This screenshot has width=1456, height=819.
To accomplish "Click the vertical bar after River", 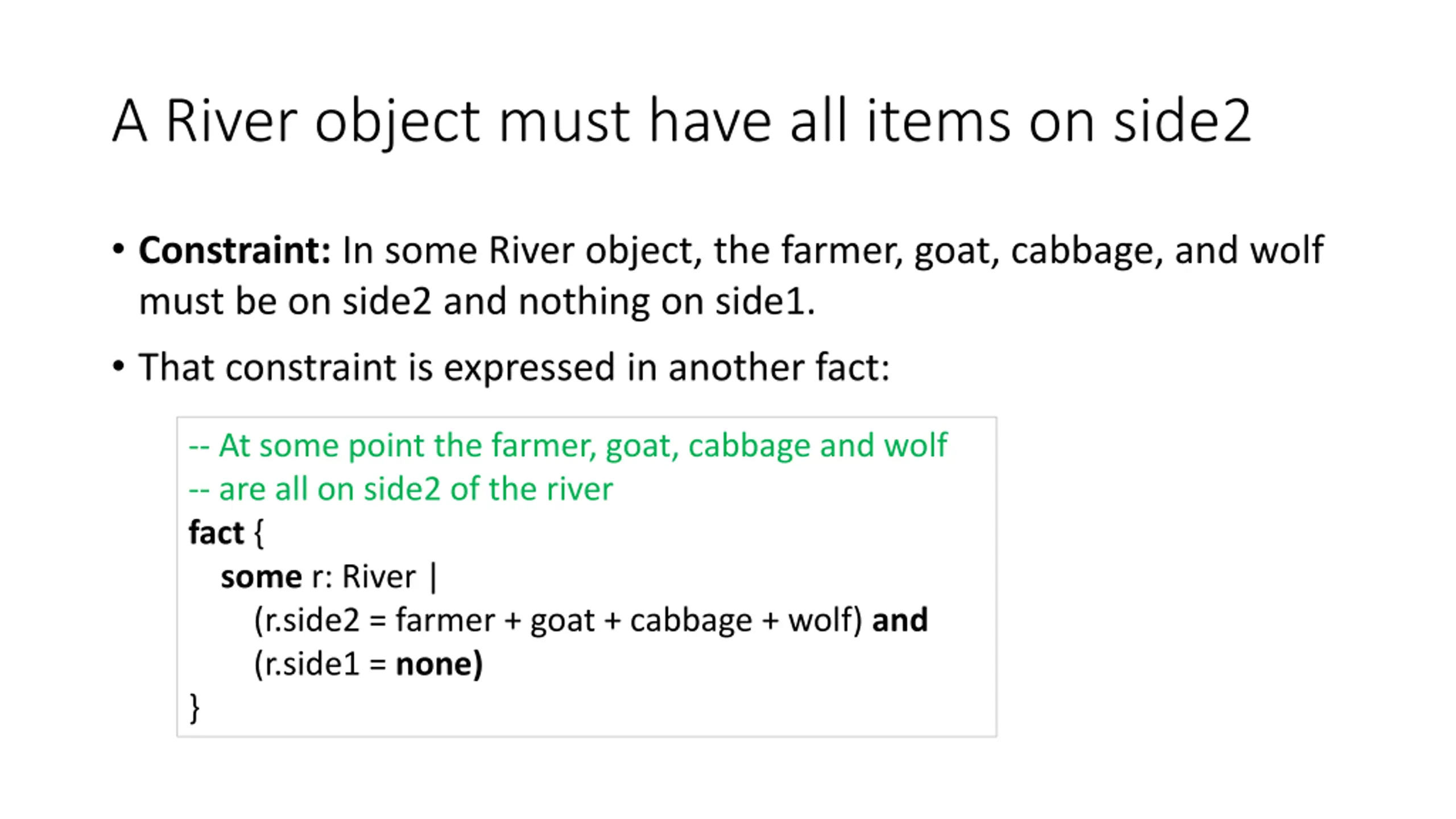I will 434,577.
